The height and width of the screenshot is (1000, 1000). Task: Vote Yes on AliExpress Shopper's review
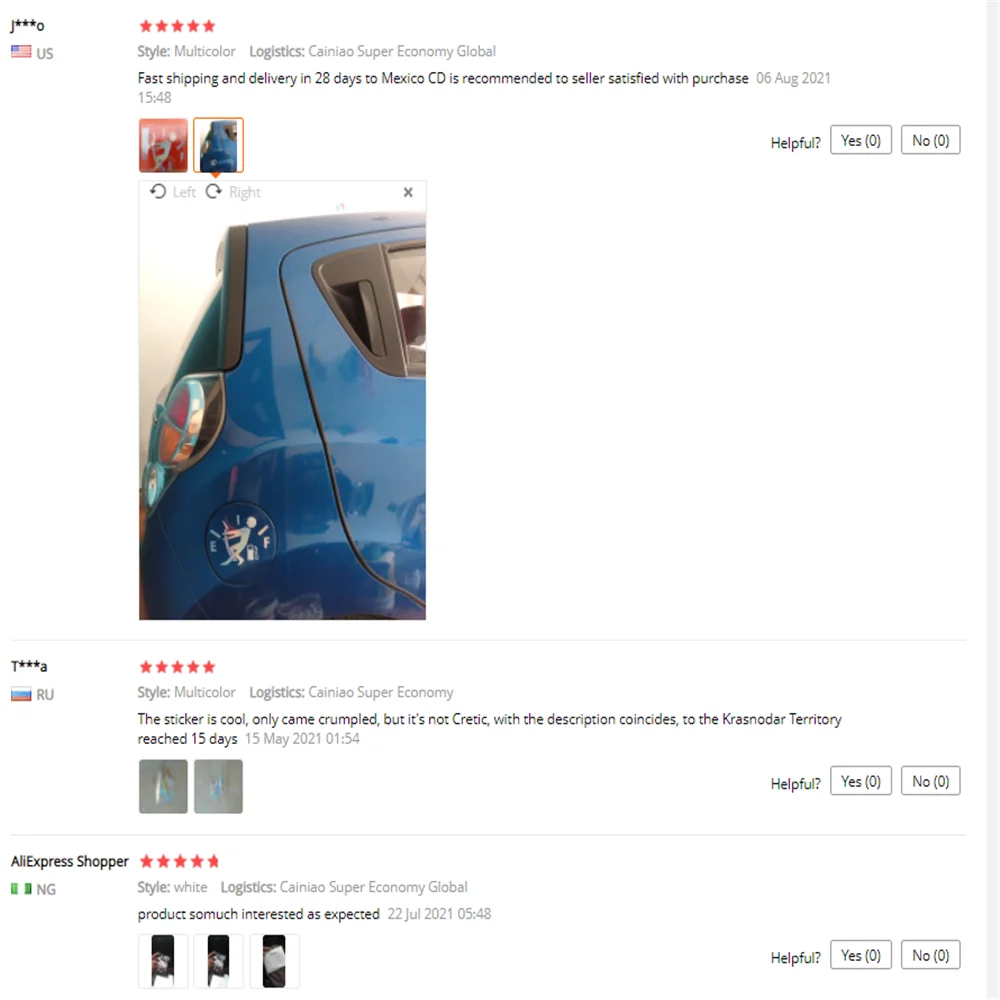click(860, 955)
